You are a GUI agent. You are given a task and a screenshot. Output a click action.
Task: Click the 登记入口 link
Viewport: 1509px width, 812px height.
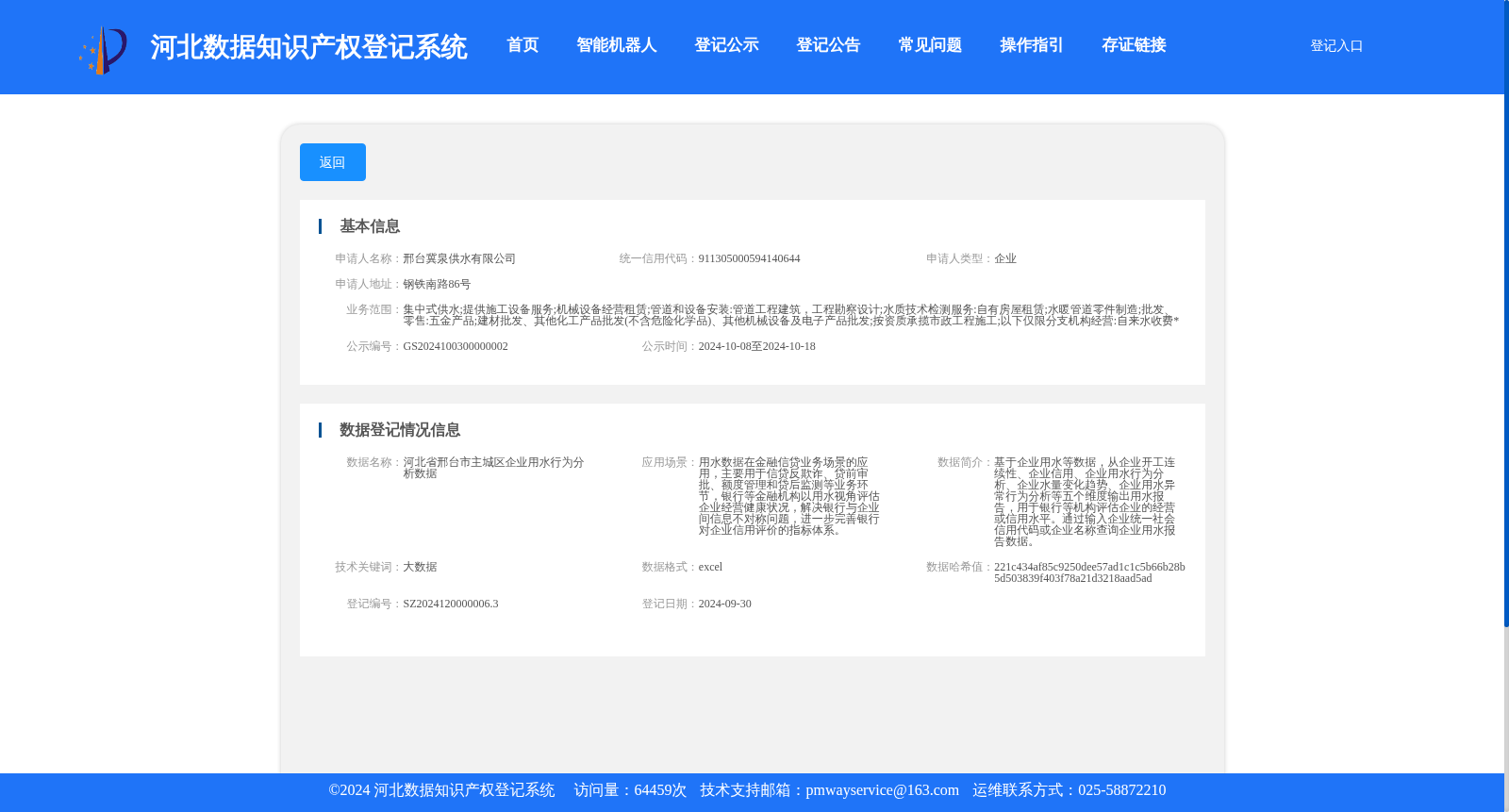(1336, 45)
